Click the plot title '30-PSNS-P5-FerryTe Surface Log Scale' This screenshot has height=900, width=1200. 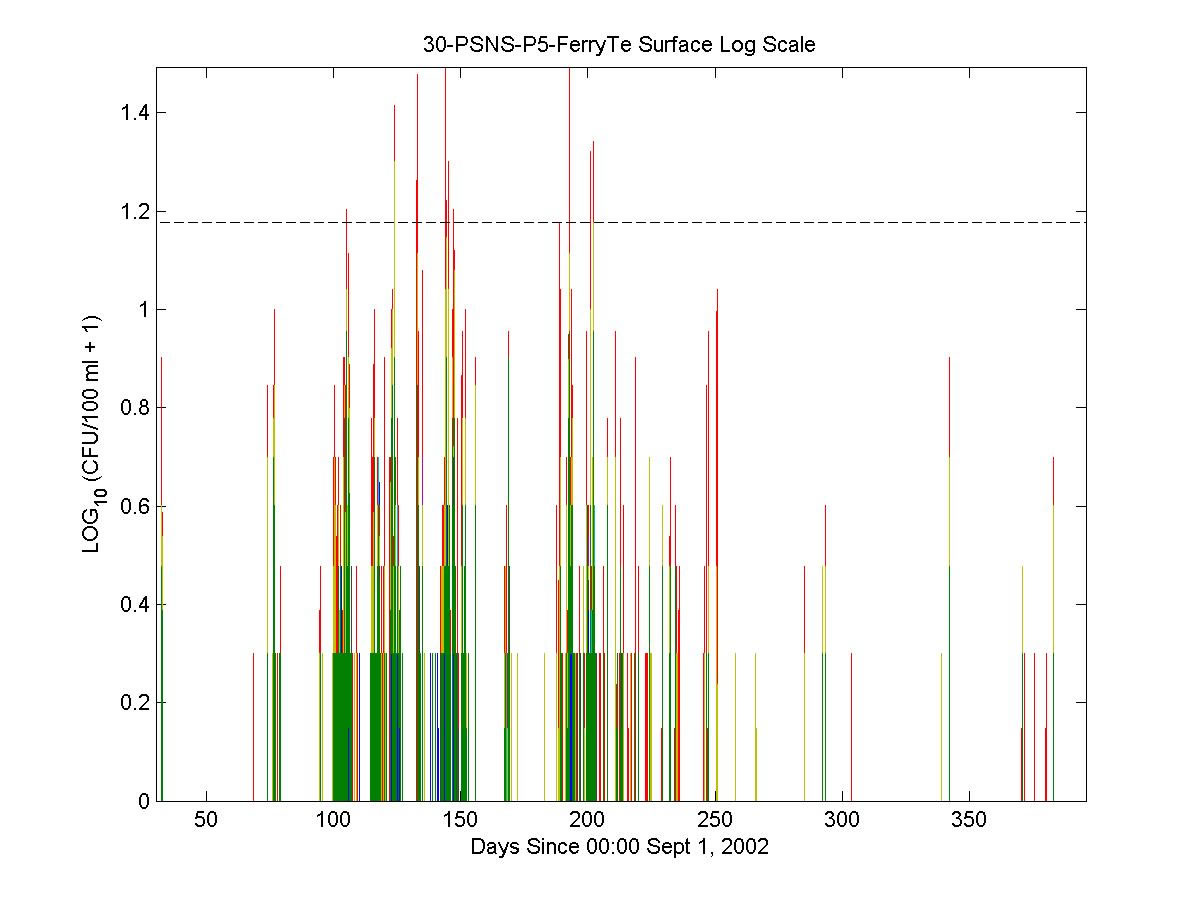coord(620,45)
